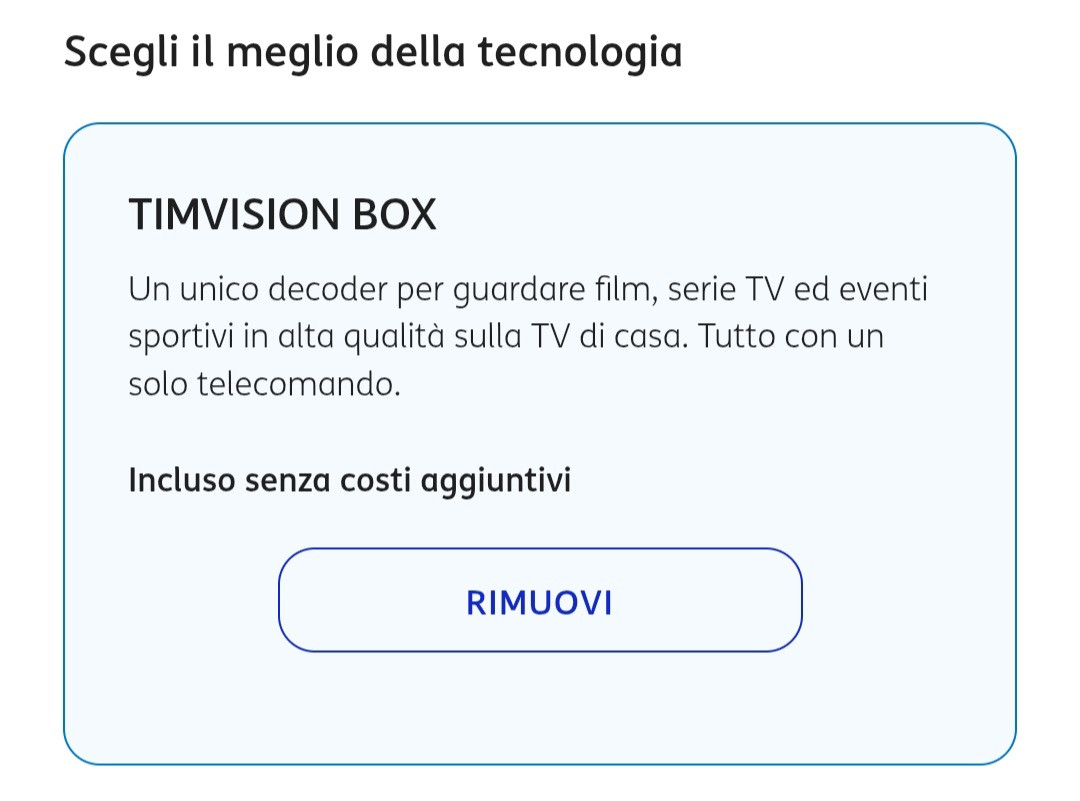1080x801 pixels.
Task: Click the 'Scegli il meglio della tecnologia' heading
Action: [x=373, y=52]
